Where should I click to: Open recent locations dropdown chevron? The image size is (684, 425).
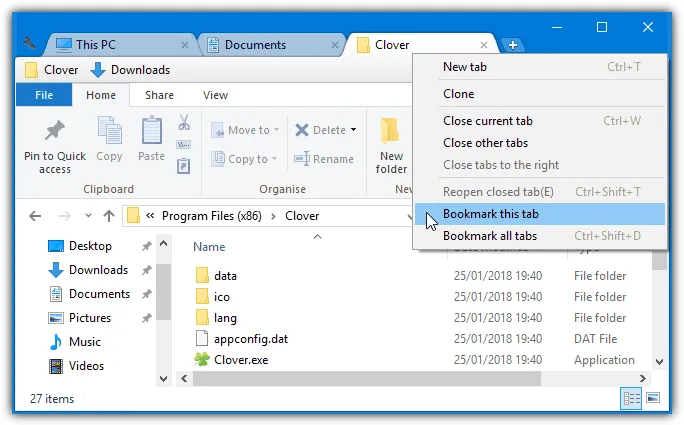89,216
